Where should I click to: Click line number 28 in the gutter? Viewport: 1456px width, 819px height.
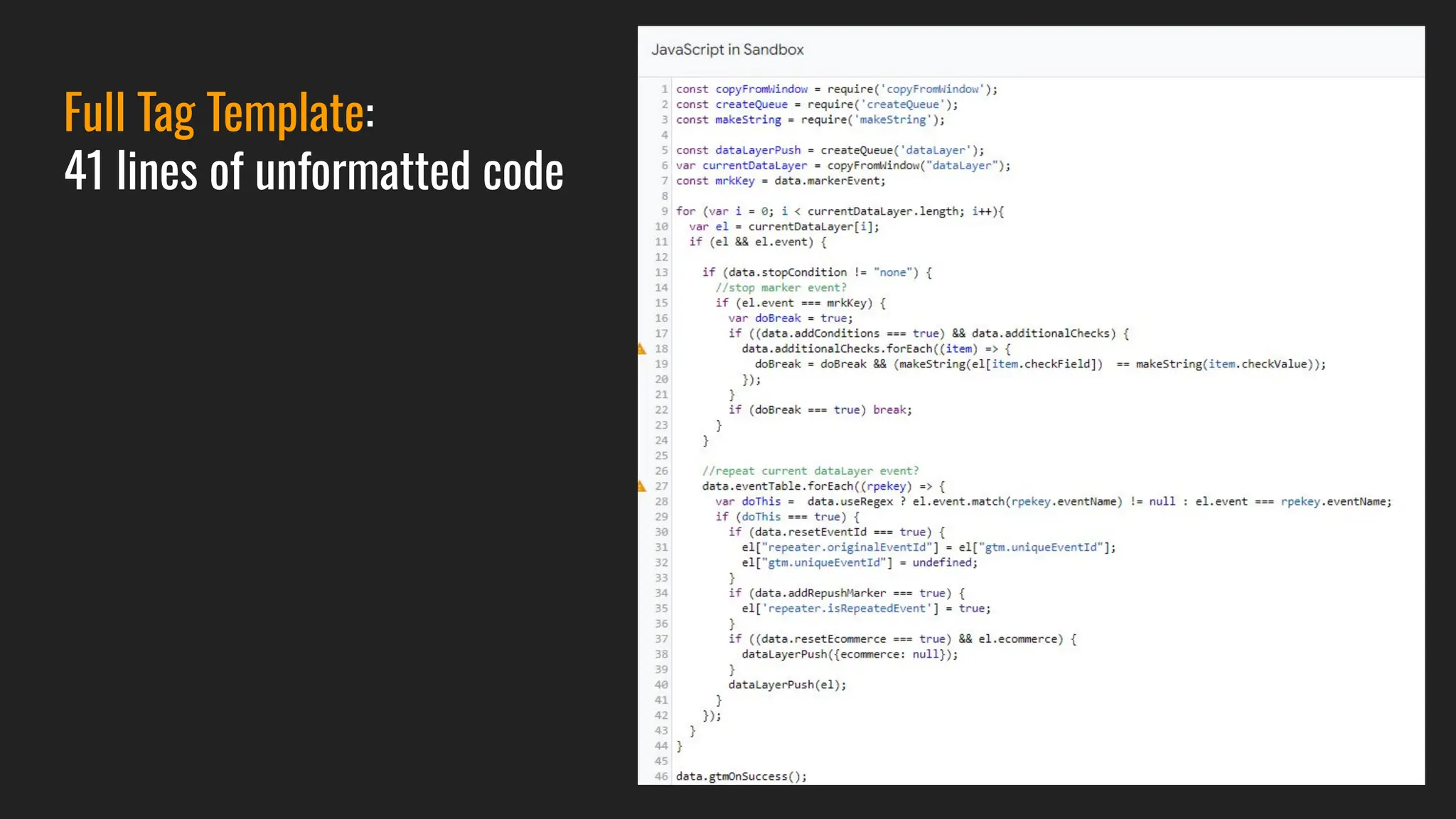pyautogui.click(x=661, y=501)
